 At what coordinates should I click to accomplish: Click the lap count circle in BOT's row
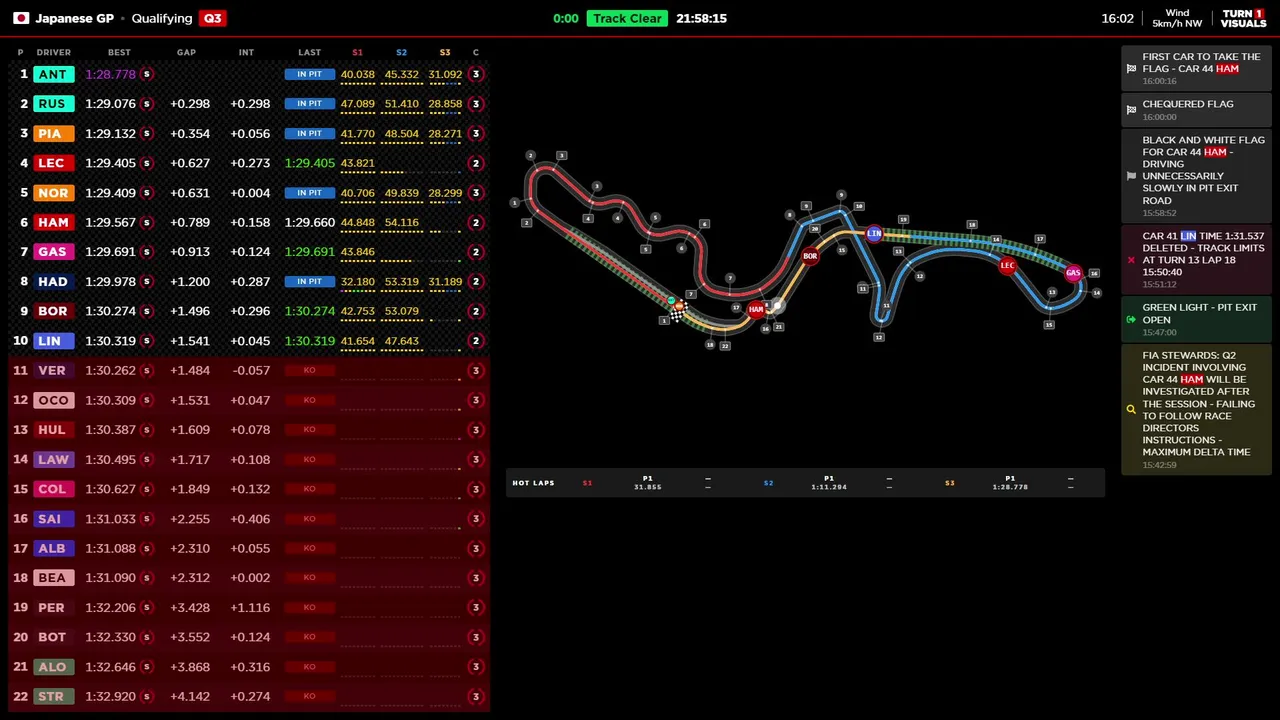coord(476,637)
